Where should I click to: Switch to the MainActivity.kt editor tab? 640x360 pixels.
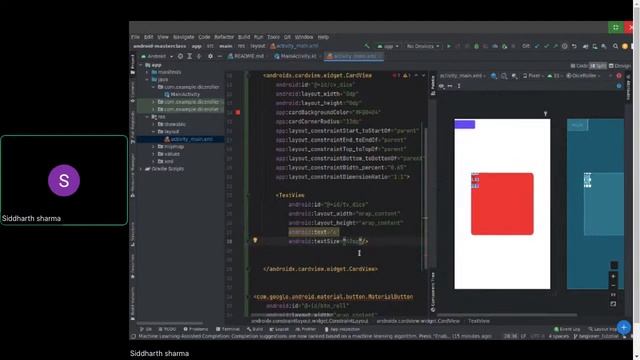tap(296, 56)
